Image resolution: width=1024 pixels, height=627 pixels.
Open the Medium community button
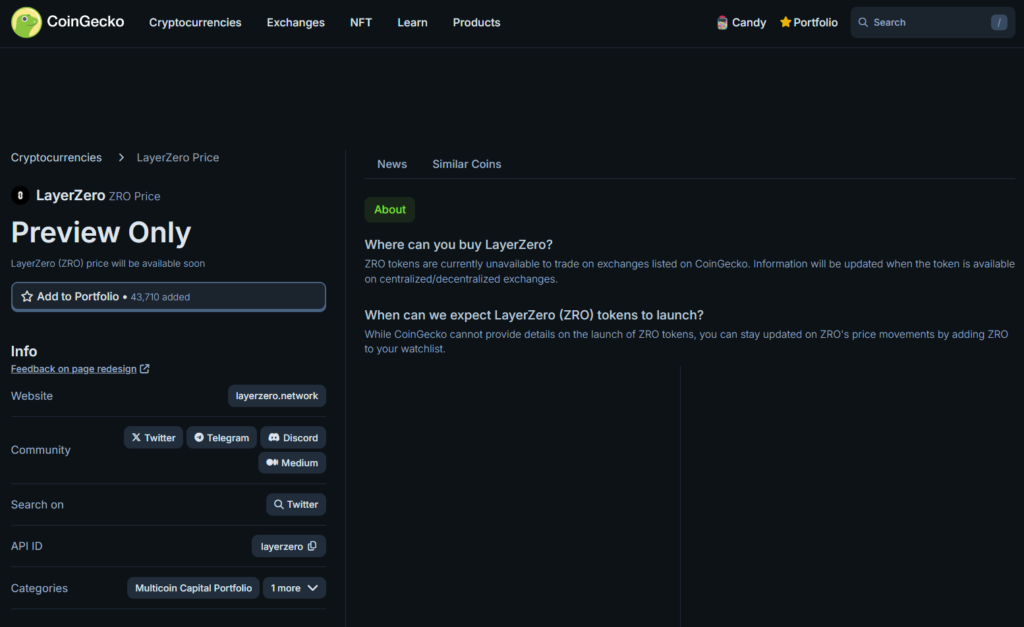click(x=292, y=462)
